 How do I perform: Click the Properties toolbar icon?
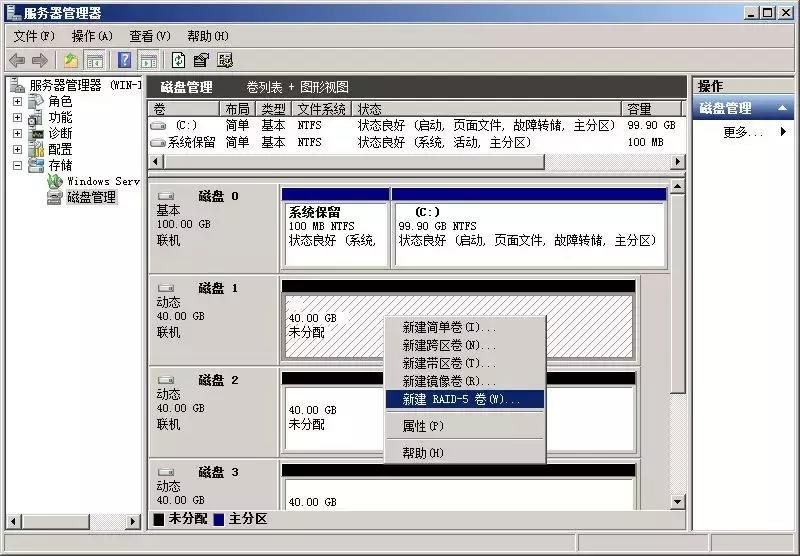(x=201, y=61)
